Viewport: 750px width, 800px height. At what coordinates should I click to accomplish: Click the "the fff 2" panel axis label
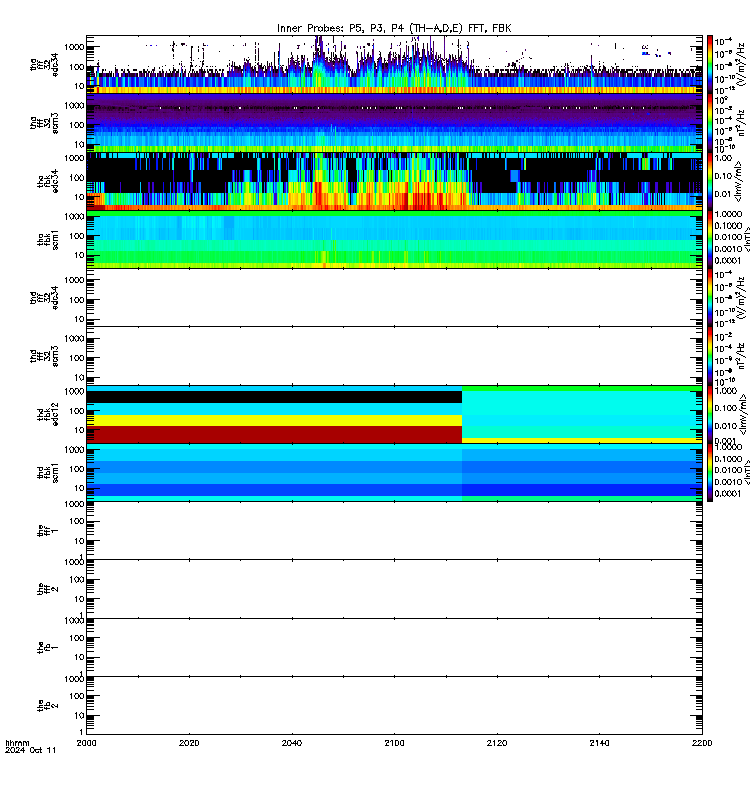tap(48, 589)
